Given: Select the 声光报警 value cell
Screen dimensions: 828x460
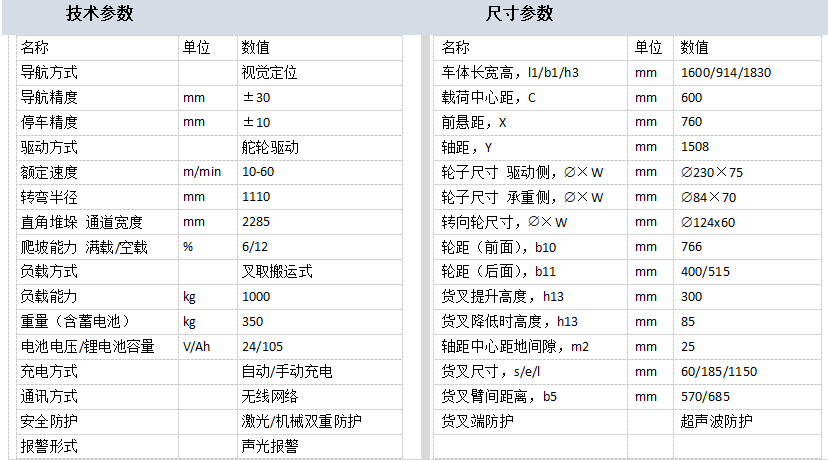Looking at the screenshot, I should 319,446.
